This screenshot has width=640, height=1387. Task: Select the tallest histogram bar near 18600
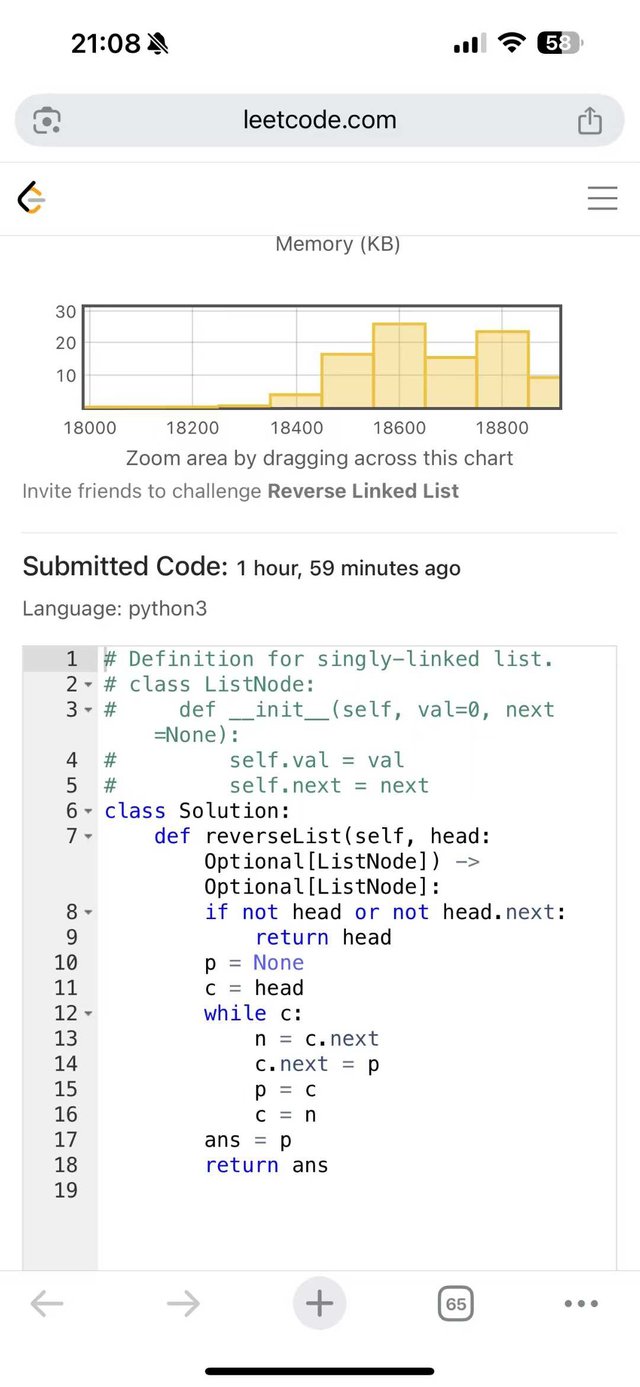(x=399, y=365)
